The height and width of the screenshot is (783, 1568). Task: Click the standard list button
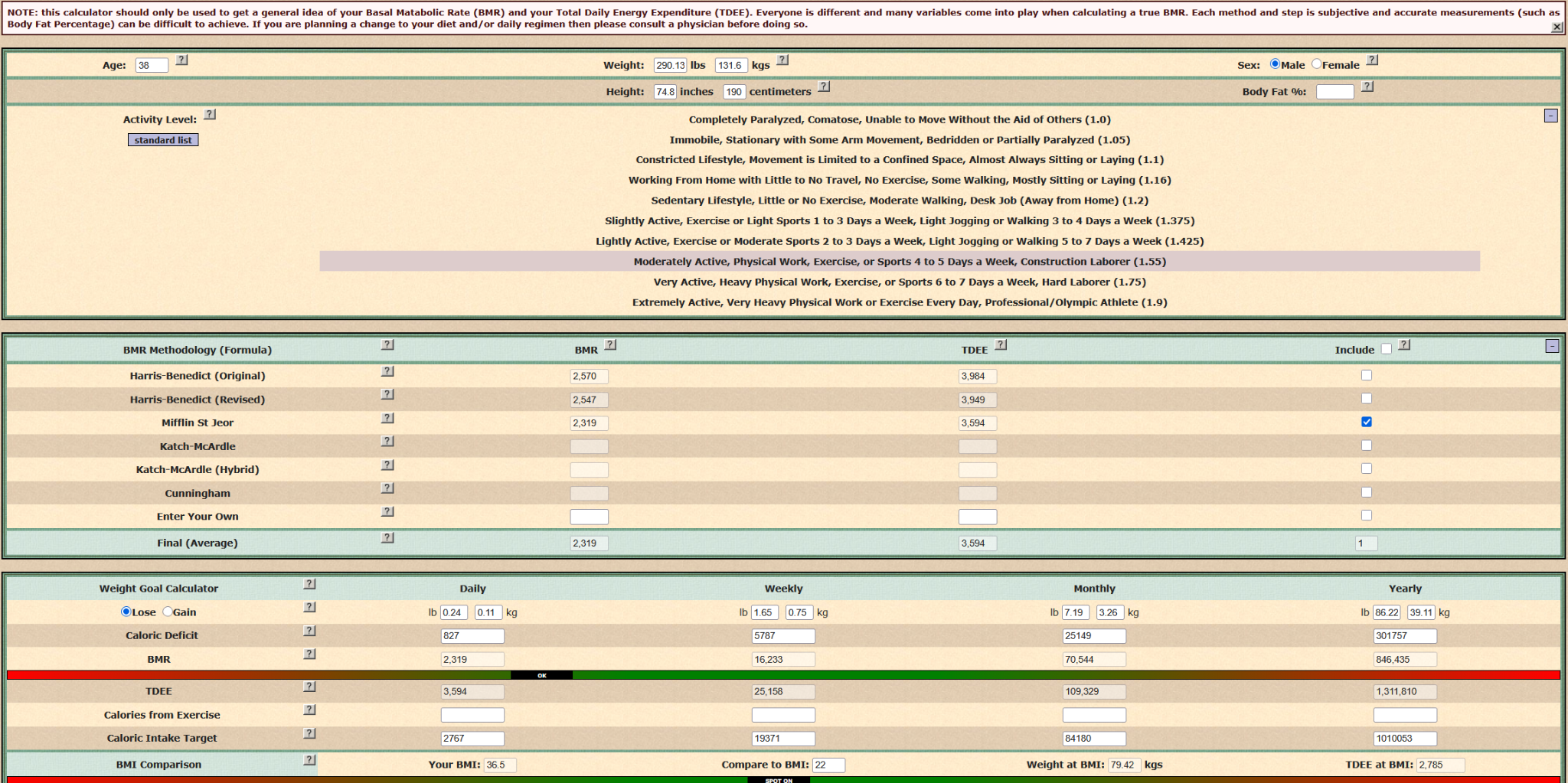click(x=163, y=140)
